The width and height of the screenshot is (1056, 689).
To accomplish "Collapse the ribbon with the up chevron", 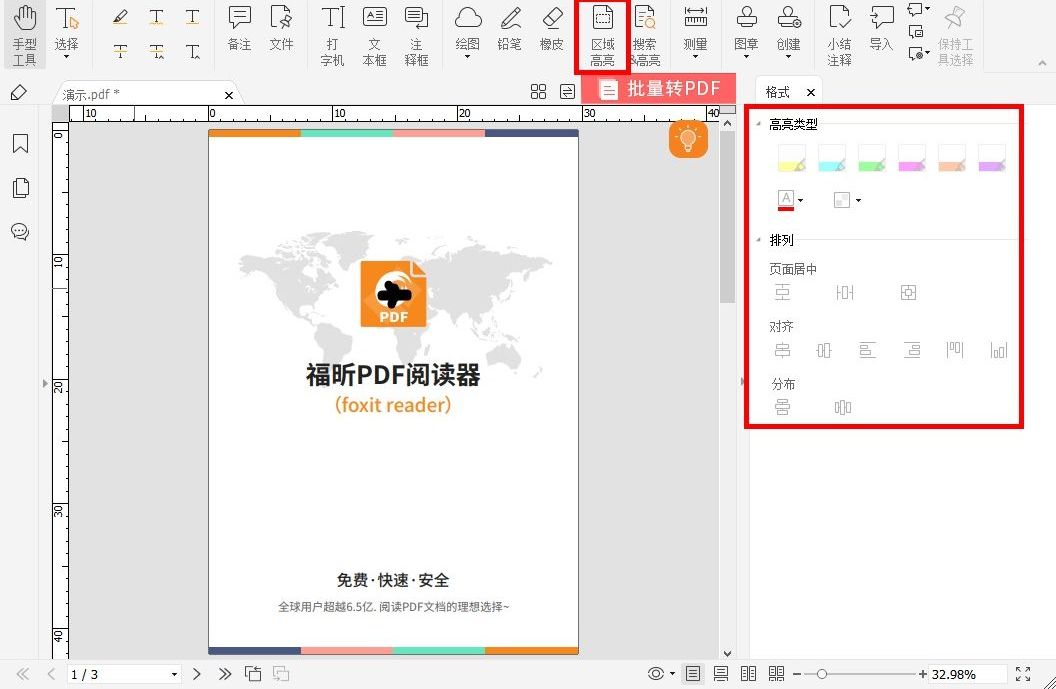I will coord(1043,63).
